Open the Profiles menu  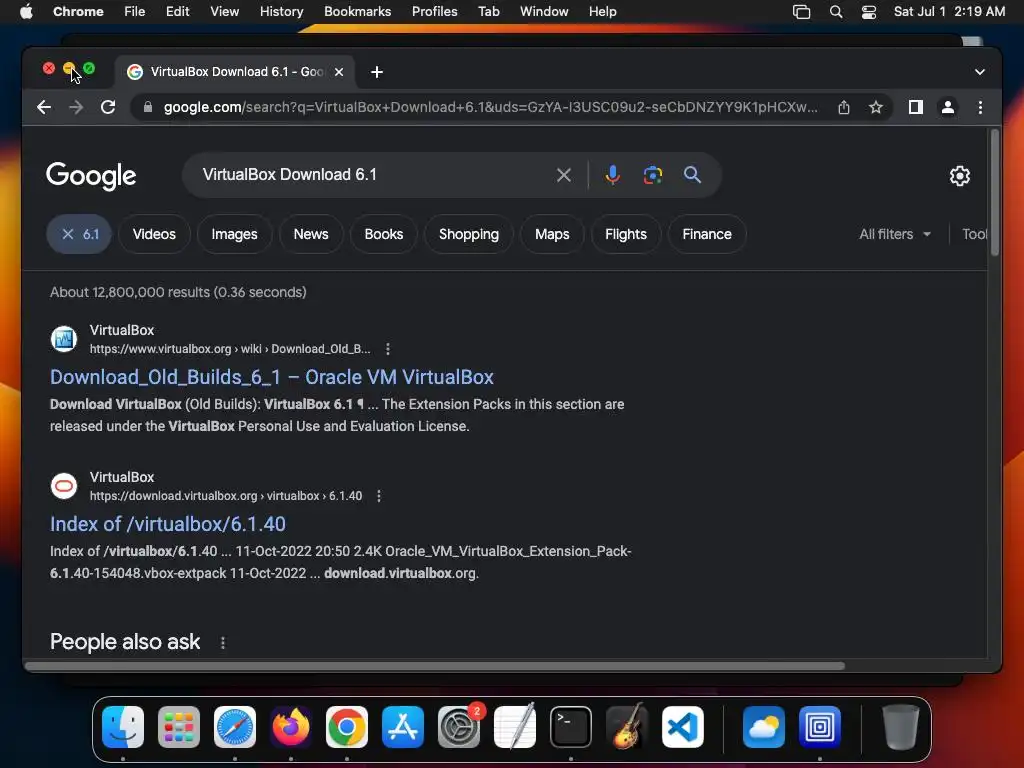click(434, 12)
